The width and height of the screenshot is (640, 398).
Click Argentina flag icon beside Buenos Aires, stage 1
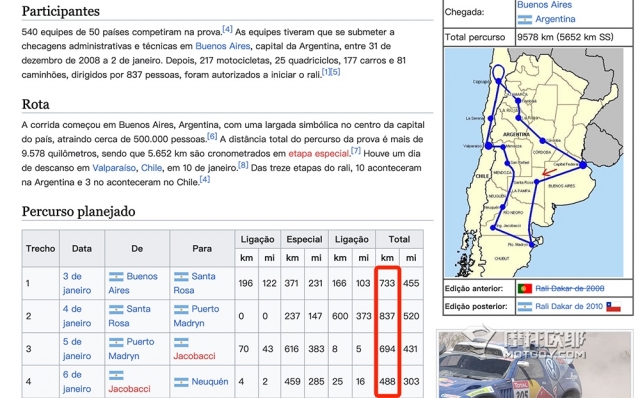(116, 277)
